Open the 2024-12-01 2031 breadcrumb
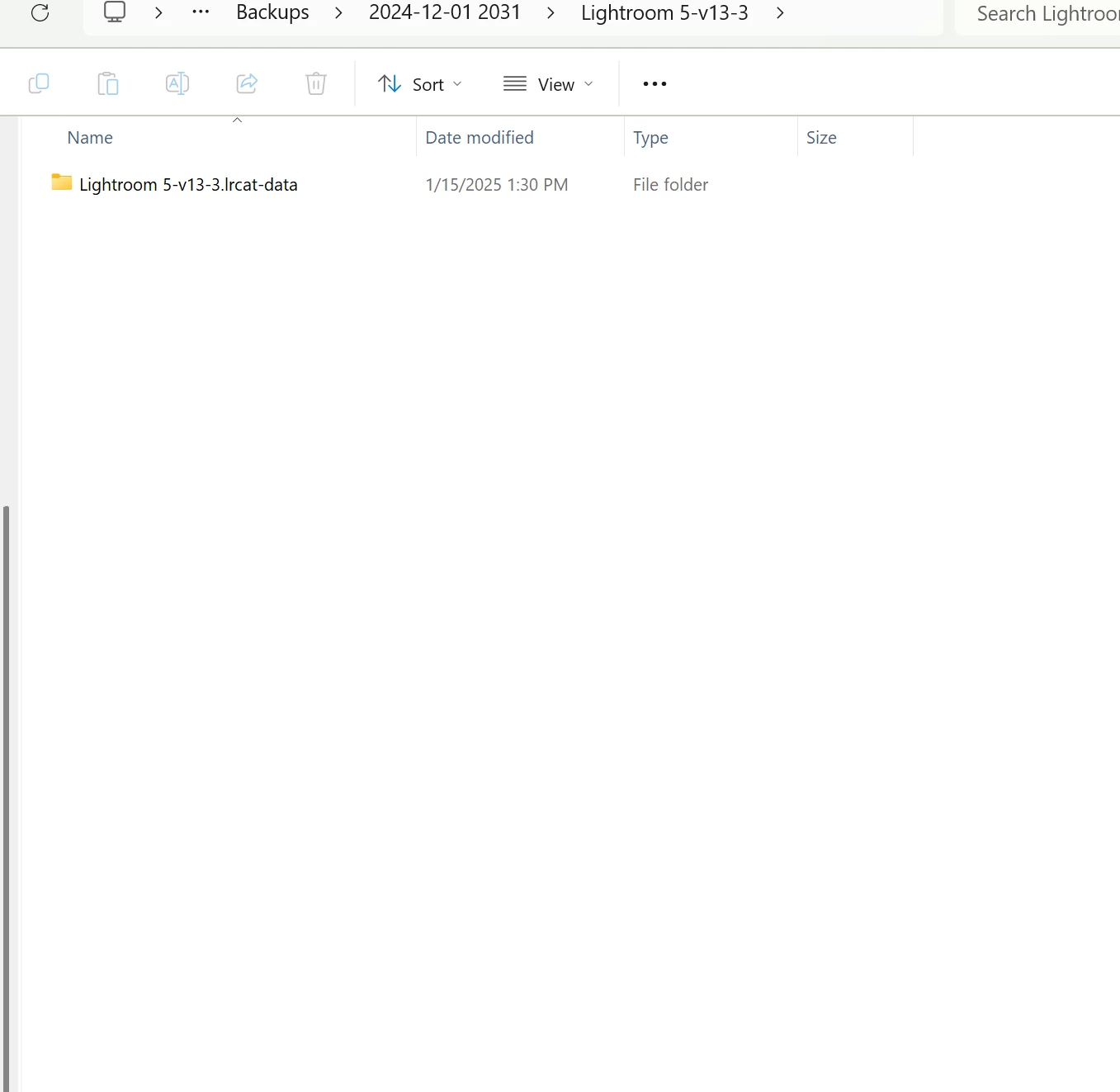The image size is (1120, 1092). 445,12
